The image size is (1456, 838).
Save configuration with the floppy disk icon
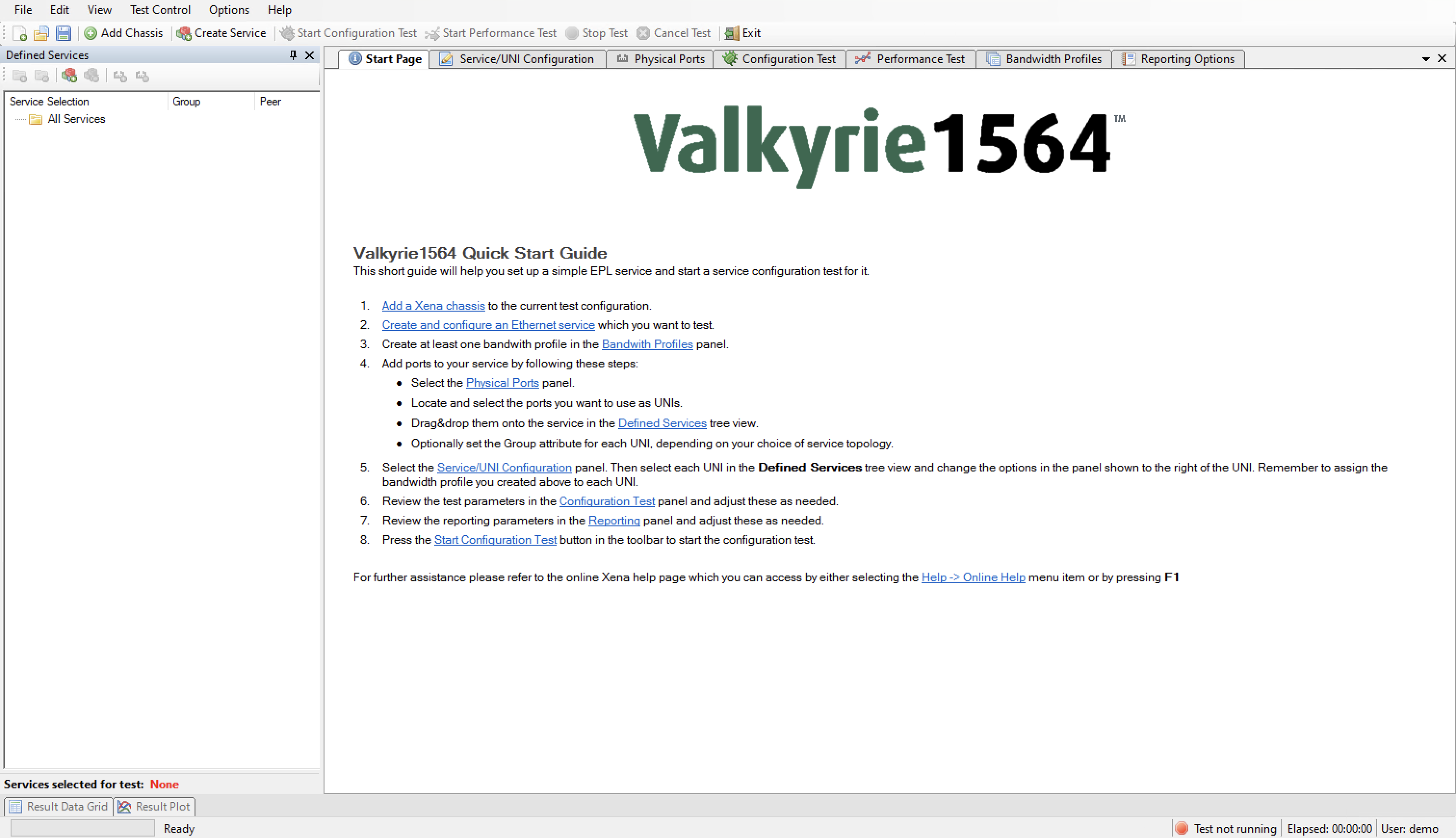pos(63,33)
